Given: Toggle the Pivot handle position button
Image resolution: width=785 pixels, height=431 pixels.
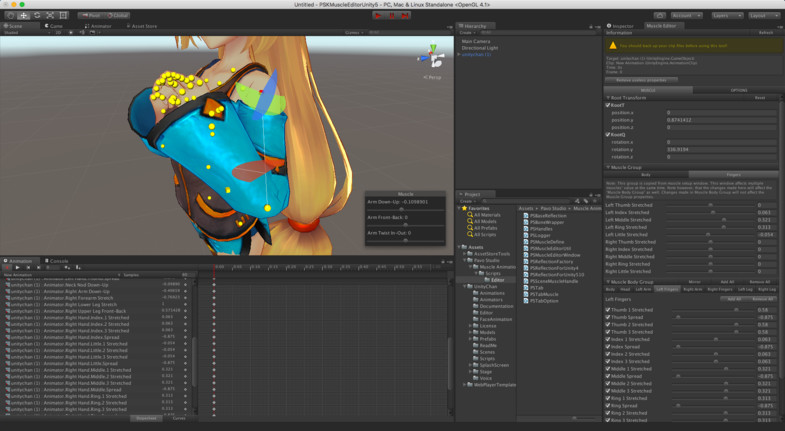Looking at the screenshot, I should point(91,16).
